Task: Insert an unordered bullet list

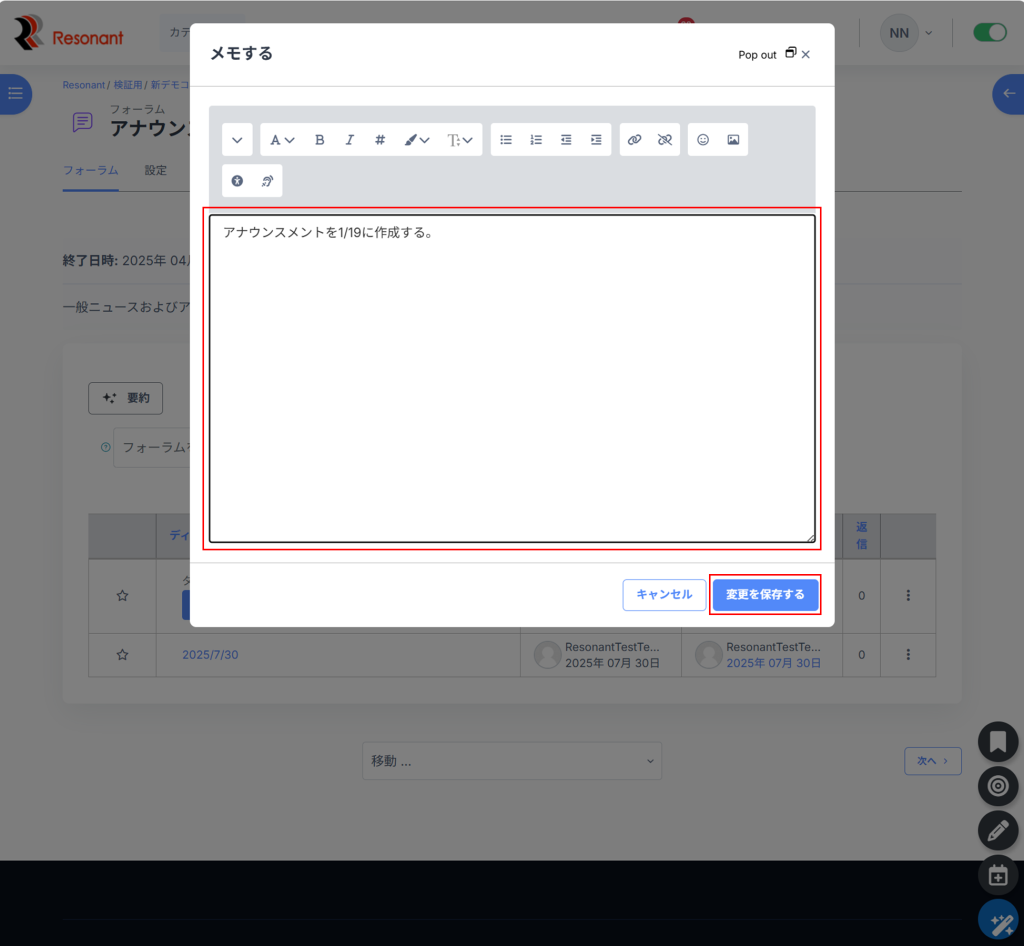Action: pyautogui.click(x=506, y=140)
